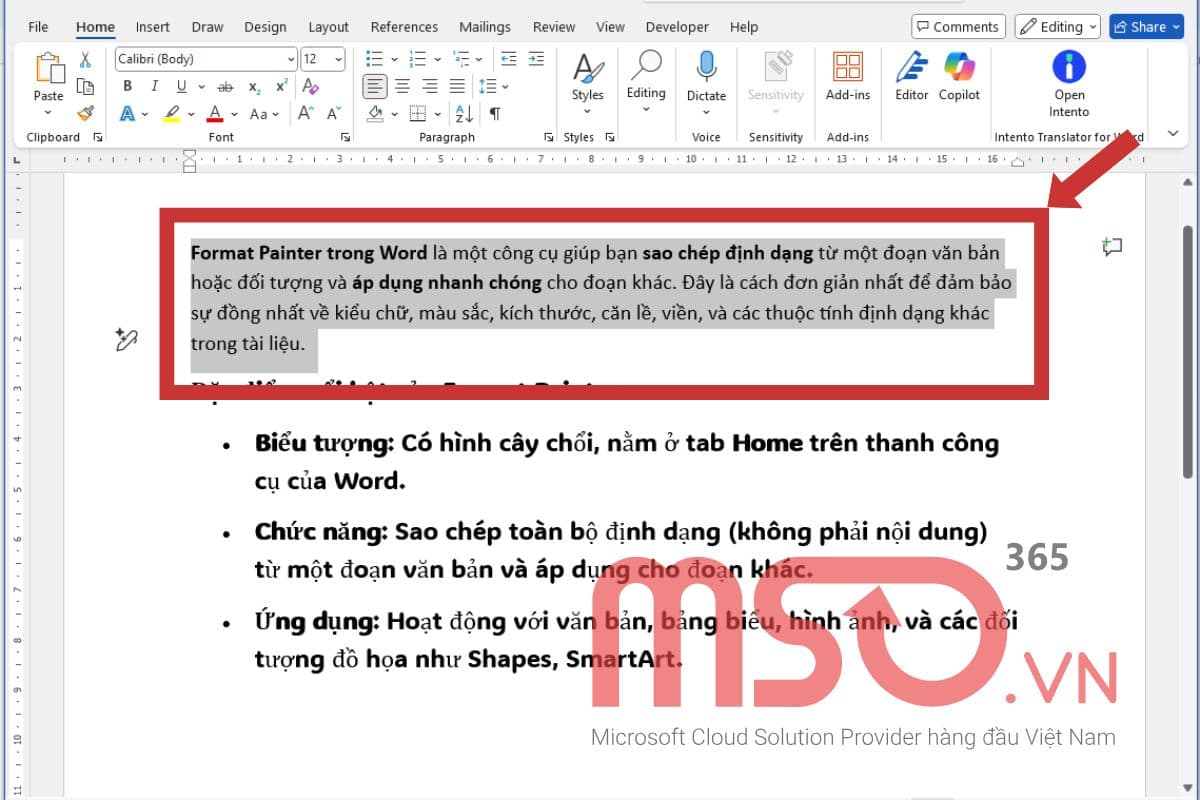Click the Text Effects glowing A icon
Image resolution: width=1200 pixels, height=800 pixels.
[128, 113]
